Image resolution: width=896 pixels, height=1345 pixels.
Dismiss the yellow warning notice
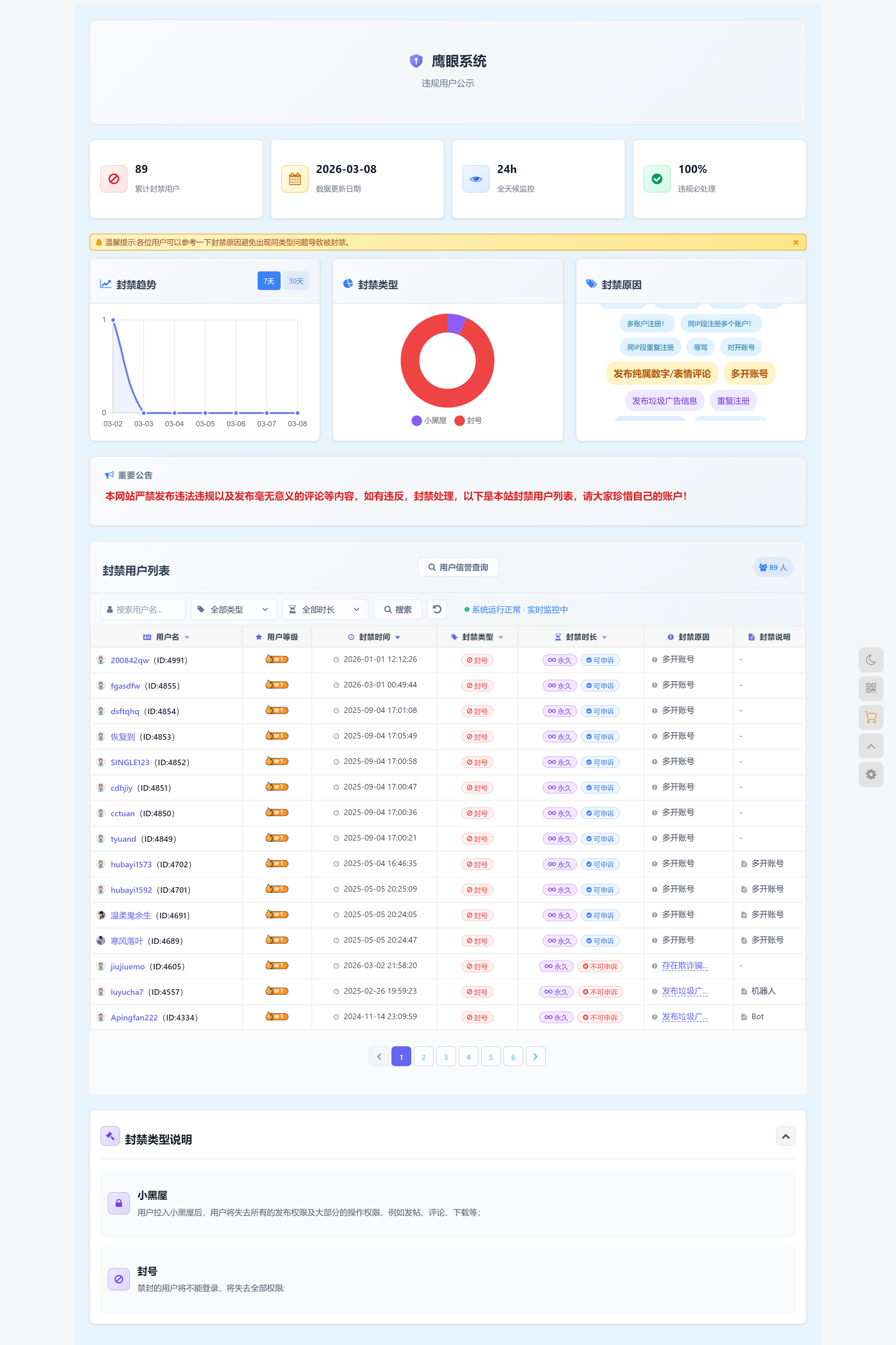(x=796, y=242)
